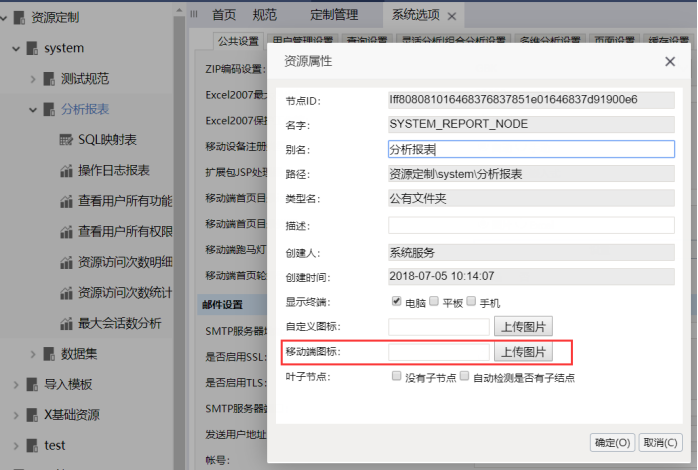Click the 资源访问次数统计 chart icon
Viewport: 698px width, 470px height.
[x=66, y=293]
